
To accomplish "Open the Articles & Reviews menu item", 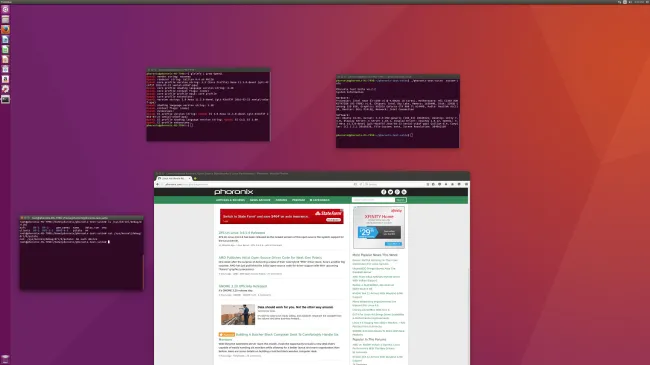I will pyautogui.click(x=230, y=200).
